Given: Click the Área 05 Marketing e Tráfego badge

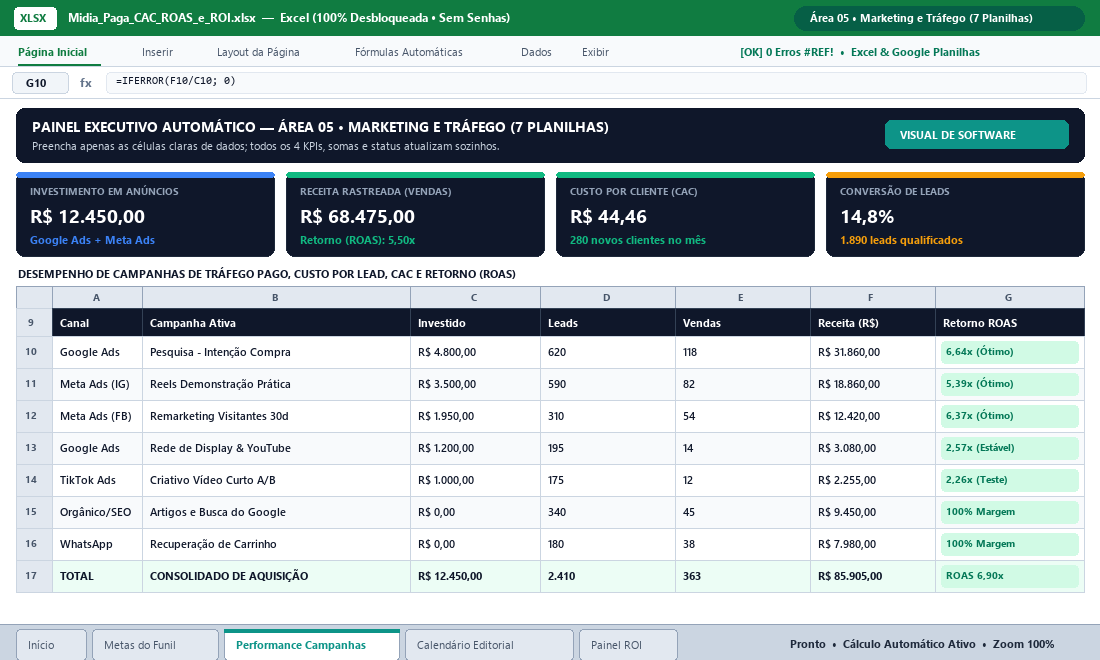Looking at the screenshot, I should pos(939,18).
